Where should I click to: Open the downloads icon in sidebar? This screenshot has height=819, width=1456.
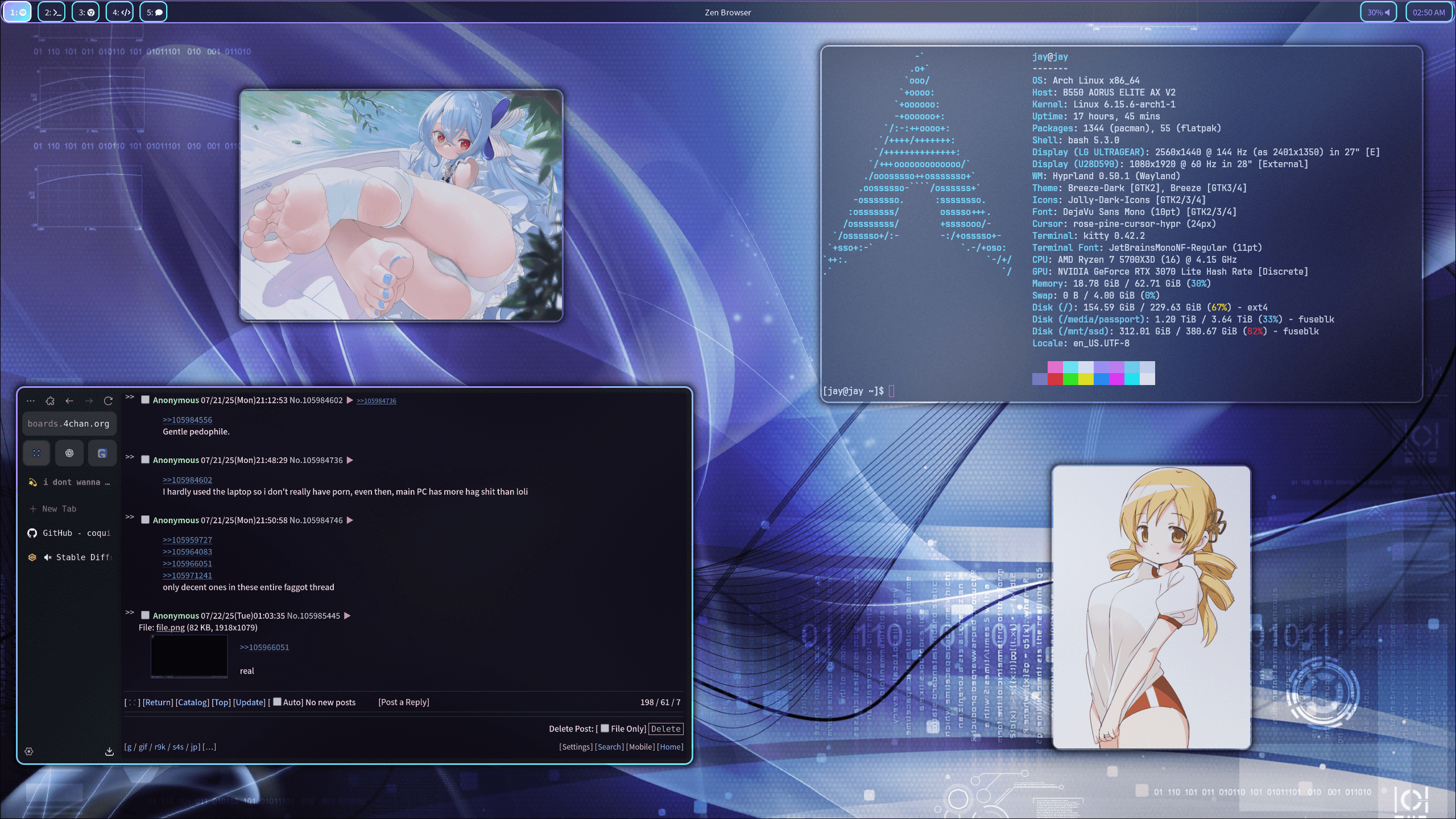coord(109,751)
